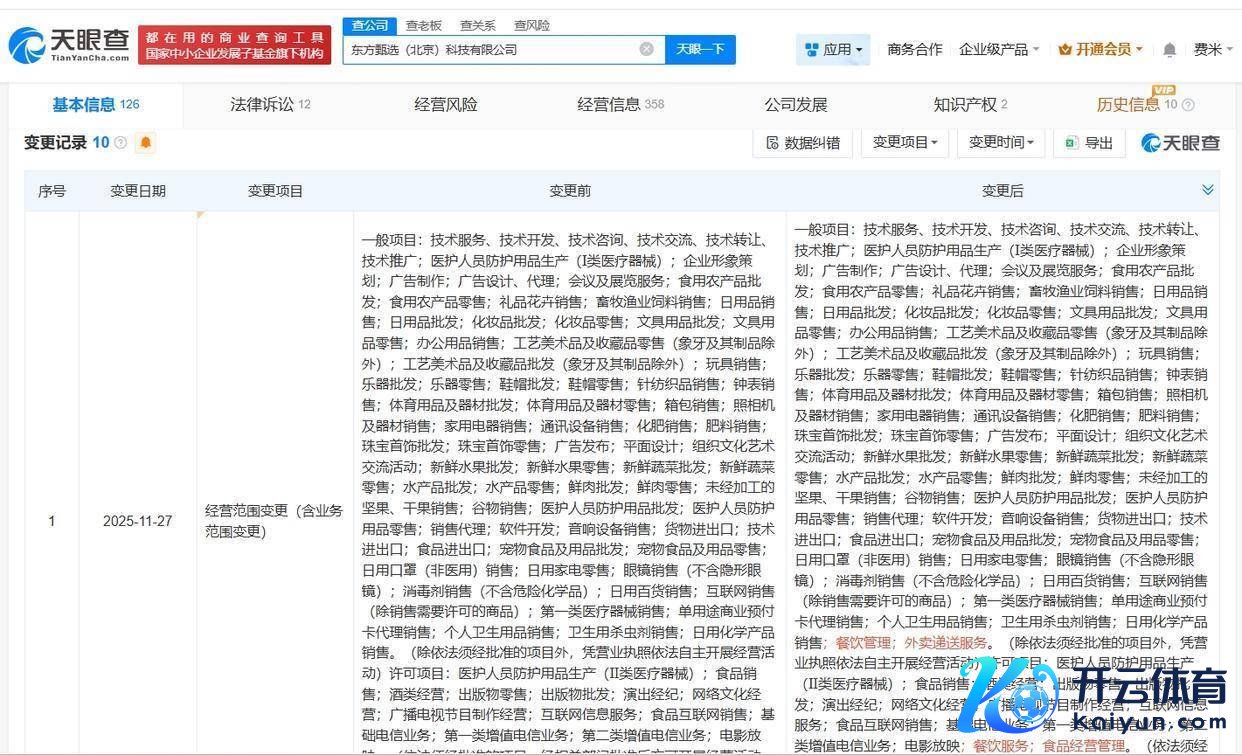Open the 变更时间 filter dropdown
The width and height of the screenshot is (1242, 755).
tap(1000, 143)
